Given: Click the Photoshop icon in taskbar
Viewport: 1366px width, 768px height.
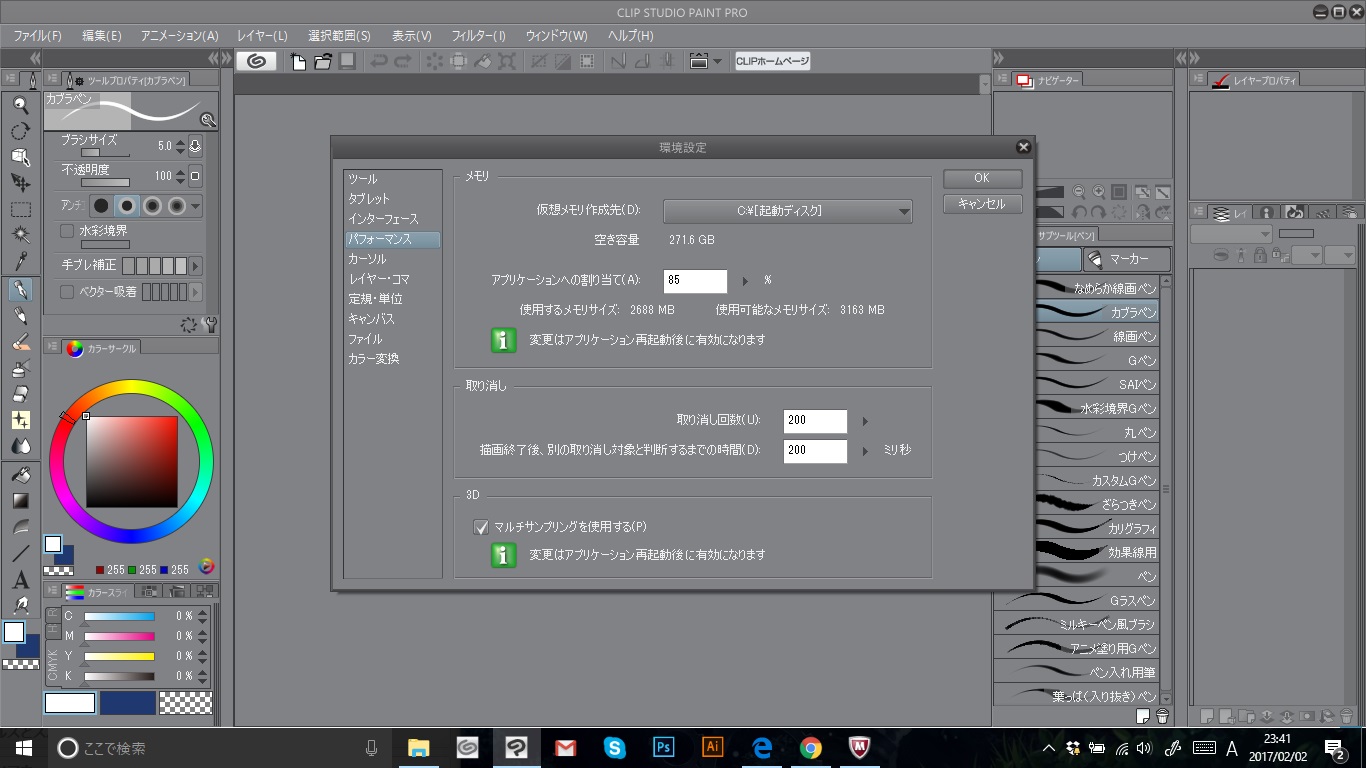Looking at the screenshot, I should click(x=663, y=747).
